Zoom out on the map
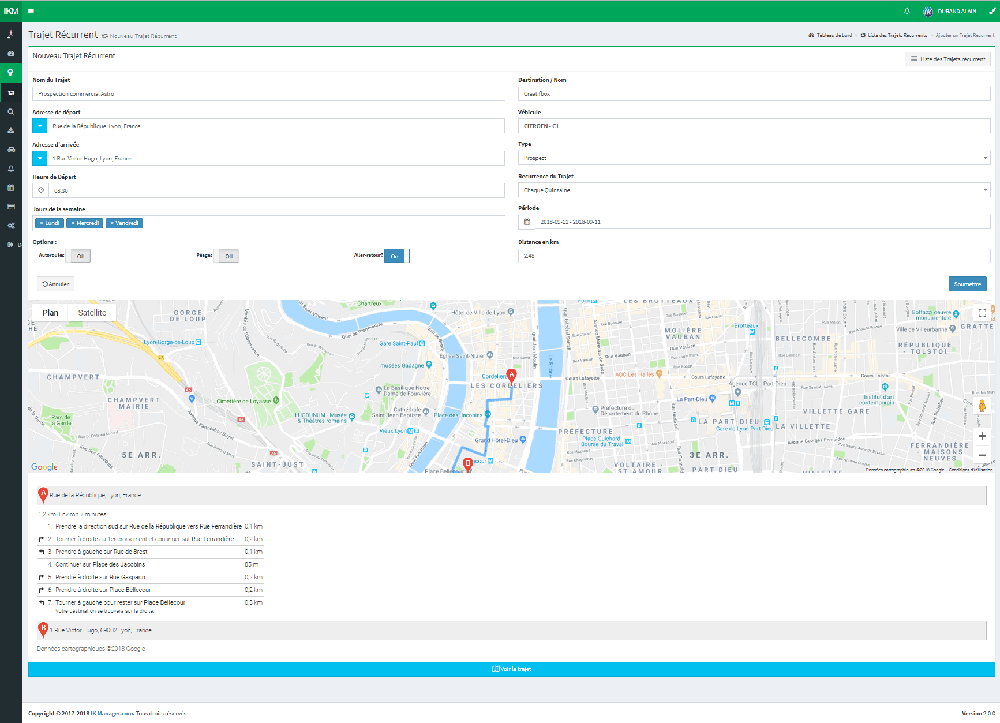Viewport: 1000px width, 723px height. pos(982,455)
